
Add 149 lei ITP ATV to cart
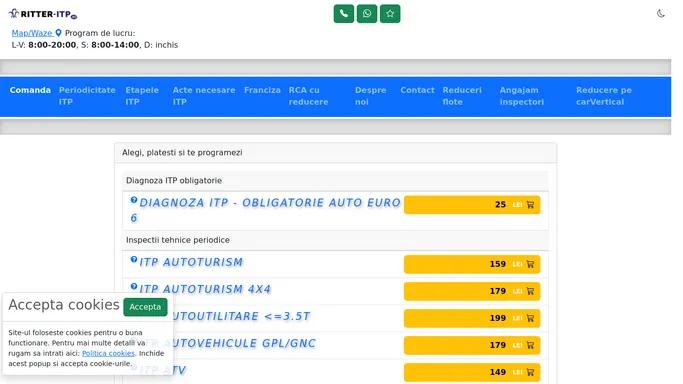point(472,372)
